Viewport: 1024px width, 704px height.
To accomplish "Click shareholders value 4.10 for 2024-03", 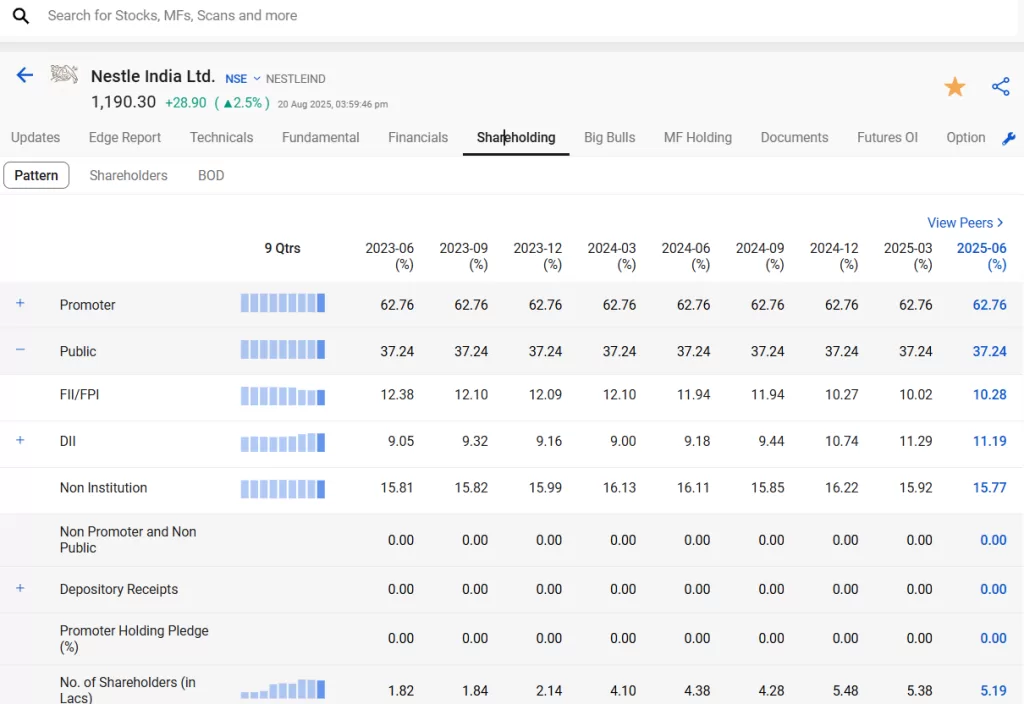I will [x=623, y=691].
